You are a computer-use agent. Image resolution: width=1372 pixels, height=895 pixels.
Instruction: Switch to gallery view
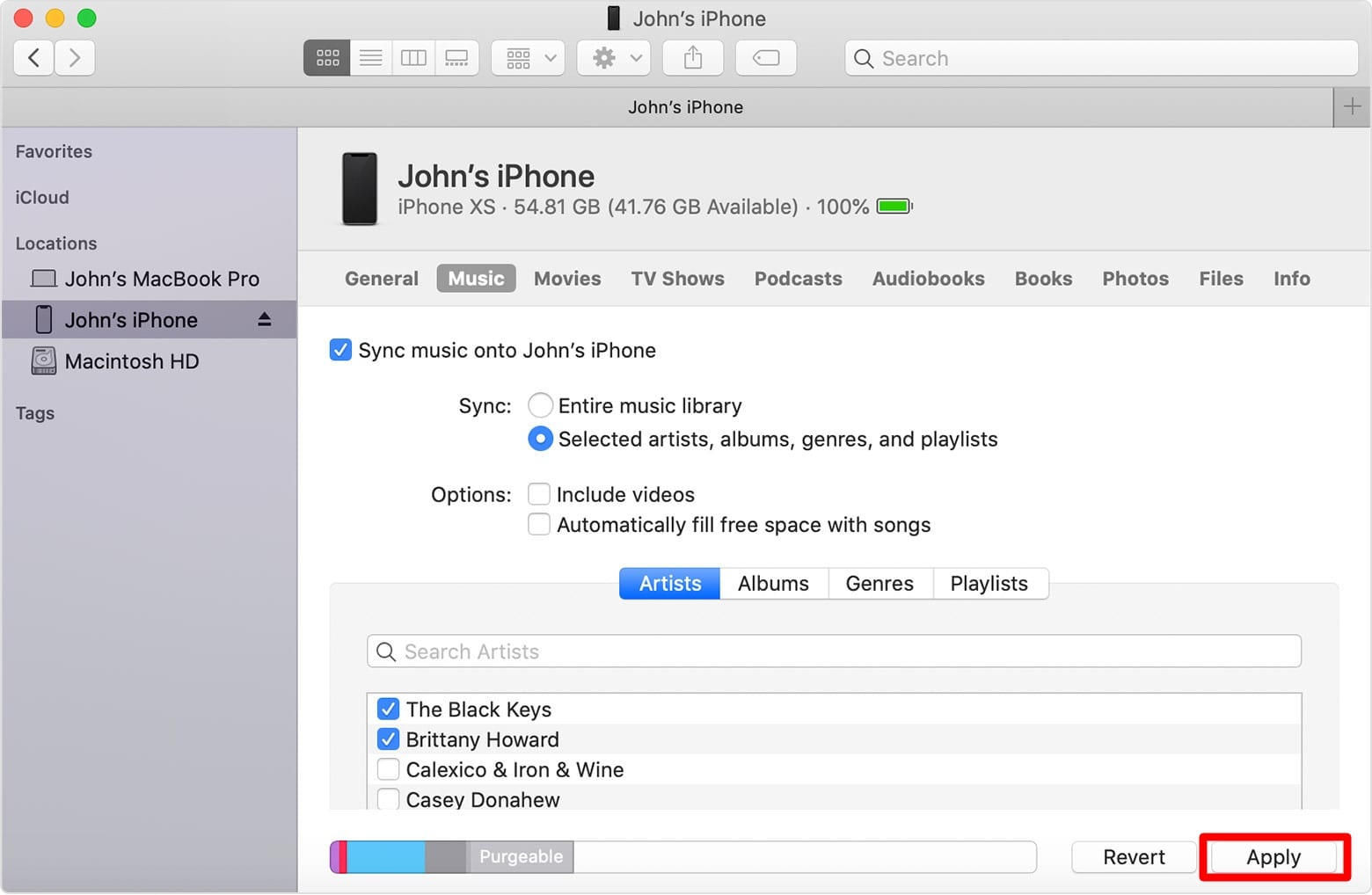456,58
